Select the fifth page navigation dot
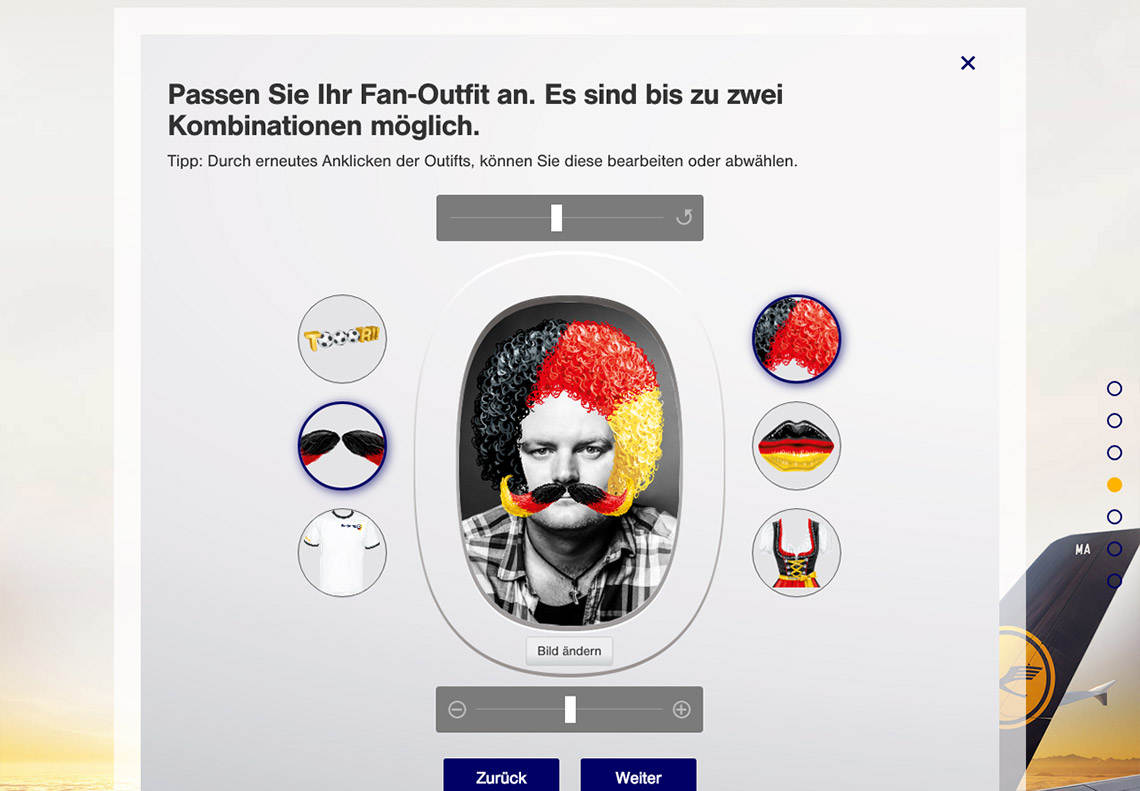The width and height of the screenshot is (1140, 791). point(1114,516)
